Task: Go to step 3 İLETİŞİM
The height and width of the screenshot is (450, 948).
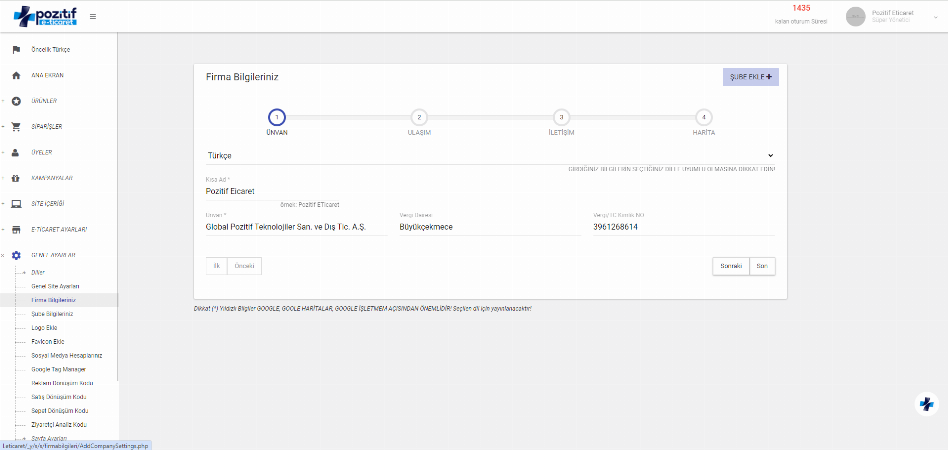Action: [x=561, y=117]
